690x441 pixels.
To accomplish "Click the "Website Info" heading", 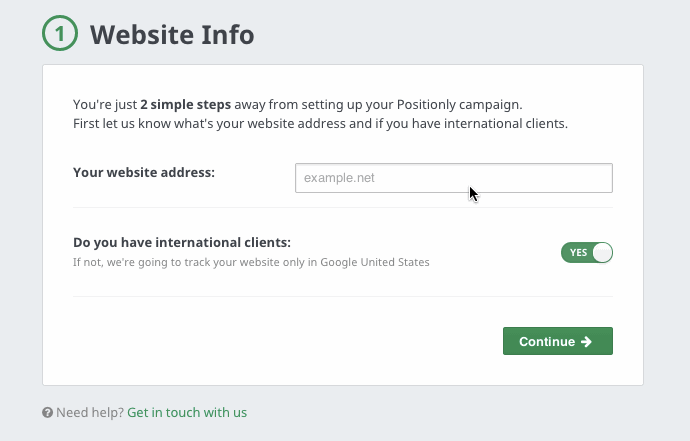I will click(172, 35).
